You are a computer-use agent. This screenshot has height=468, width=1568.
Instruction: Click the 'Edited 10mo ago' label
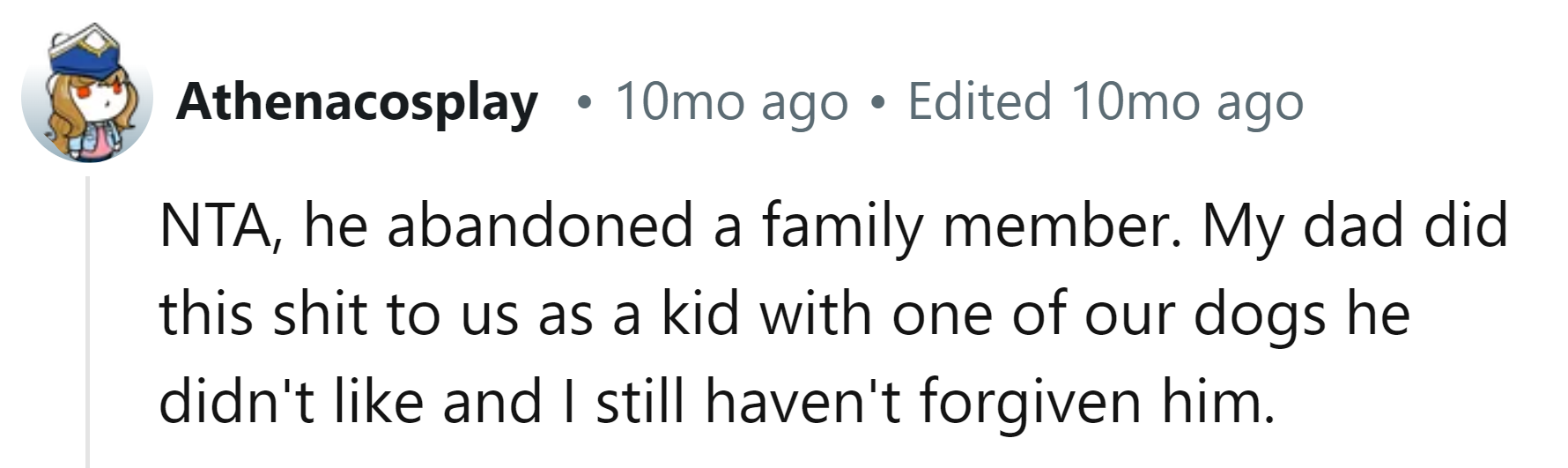1105,102
